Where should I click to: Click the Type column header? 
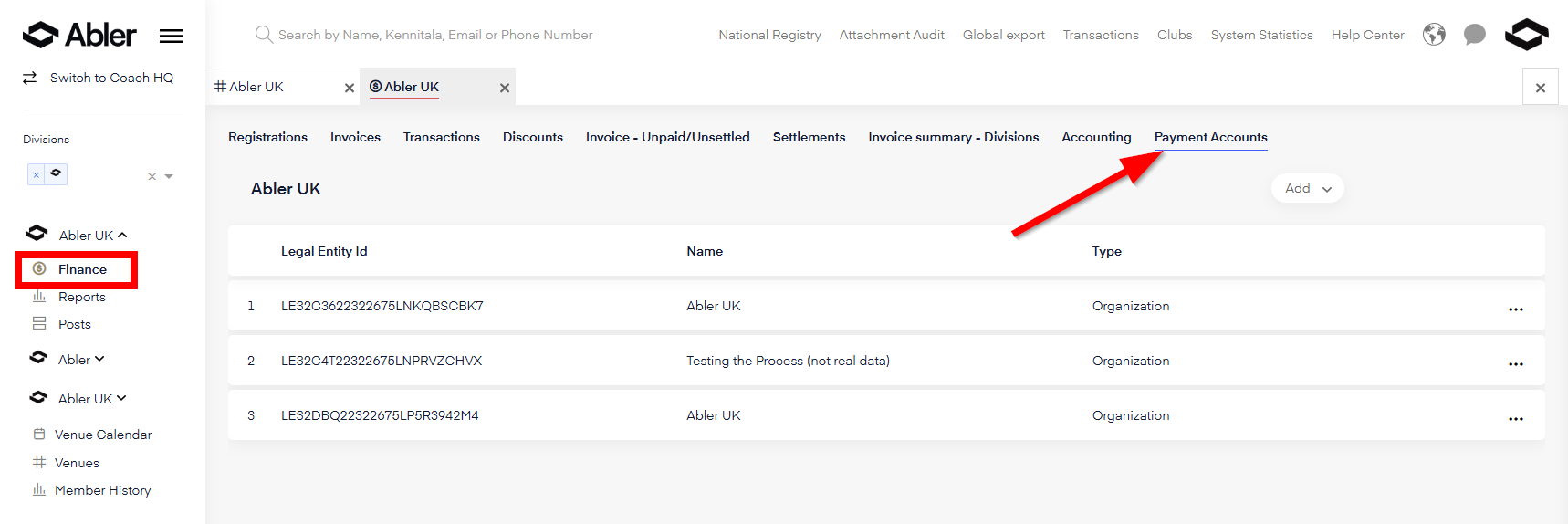point(1107,251)
